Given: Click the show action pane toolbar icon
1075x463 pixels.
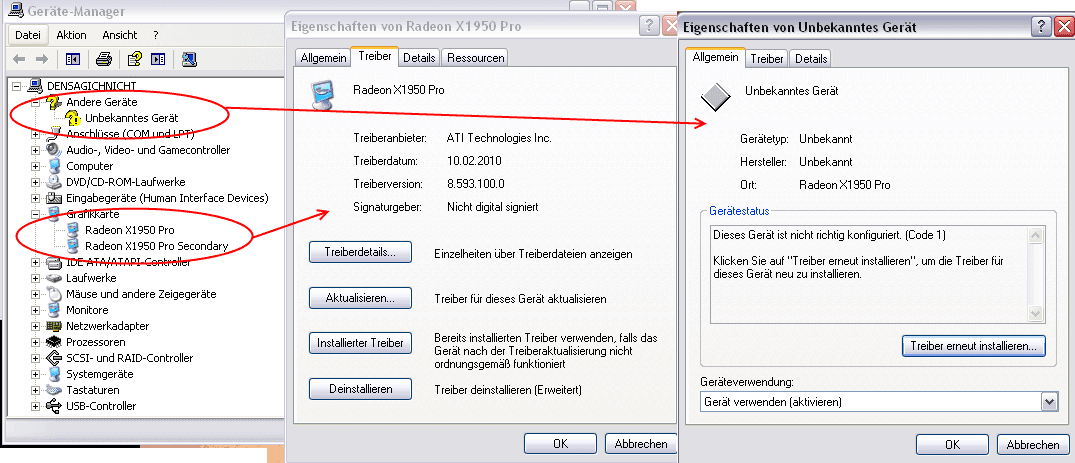Looking at the screenshot, I should 158,60.
